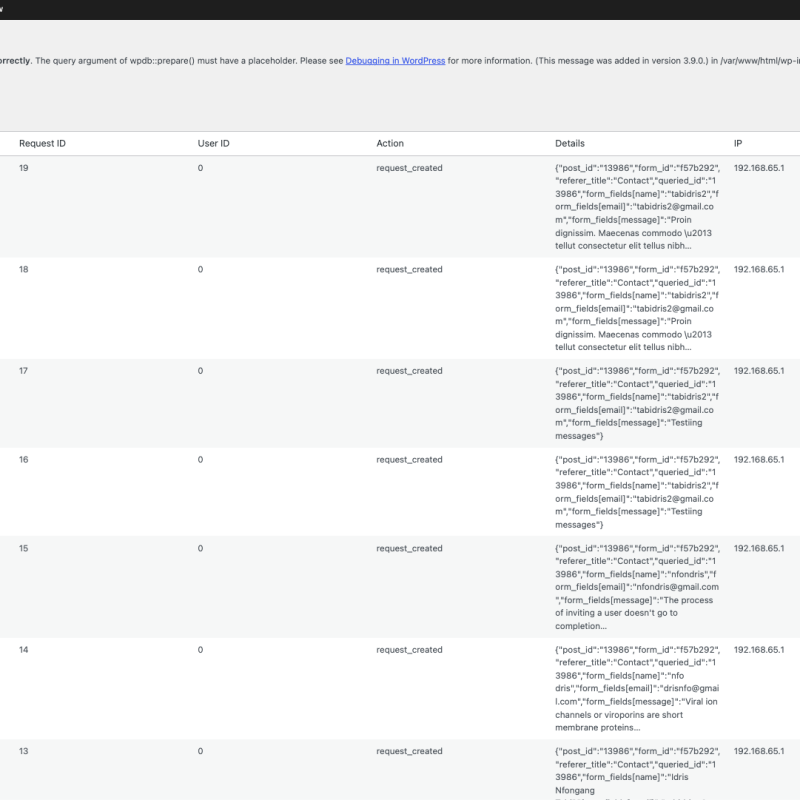The width and height of the screenshot is (800, 800).
Task: Click User ID 0 in row 18
Action: pyautogui.click(x=201, y=269)
